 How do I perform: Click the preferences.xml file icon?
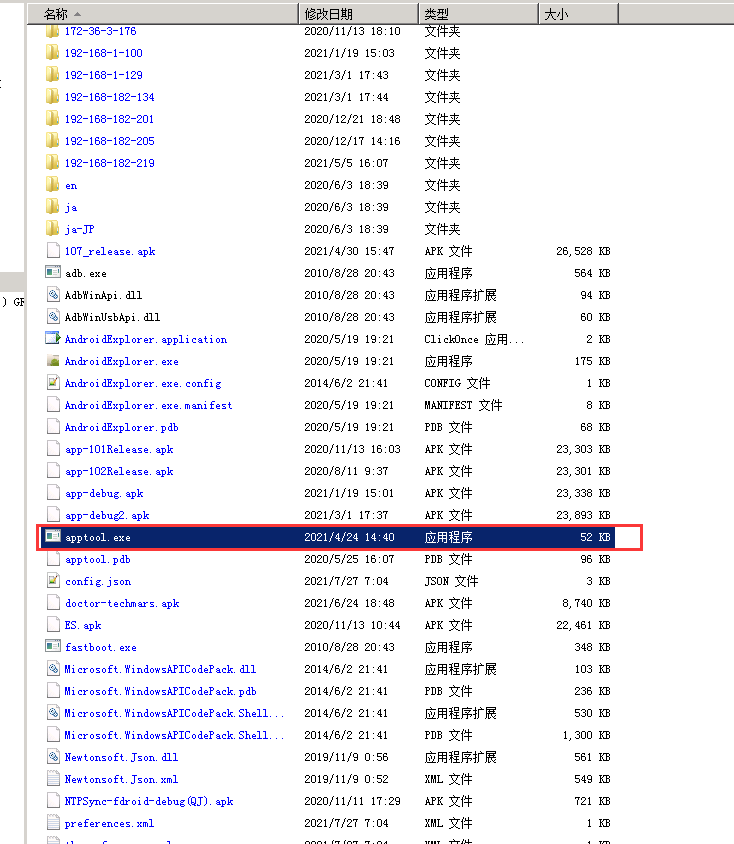click(53, 823)
